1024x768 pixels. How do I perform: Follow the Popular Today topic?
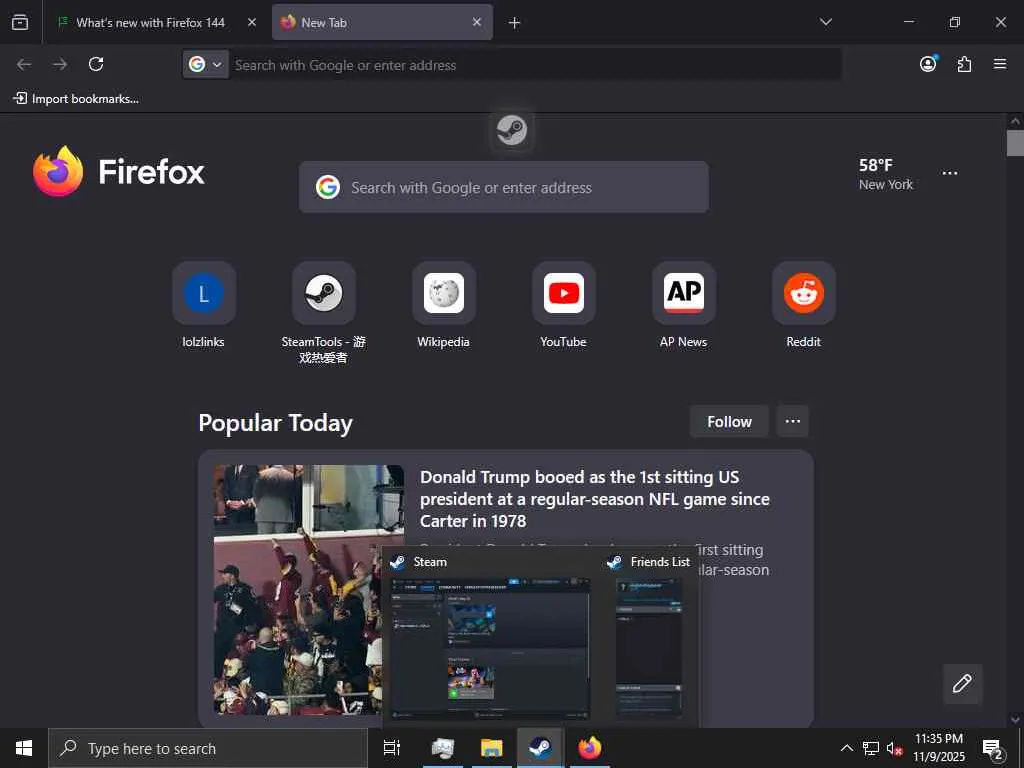pos(729,422)
